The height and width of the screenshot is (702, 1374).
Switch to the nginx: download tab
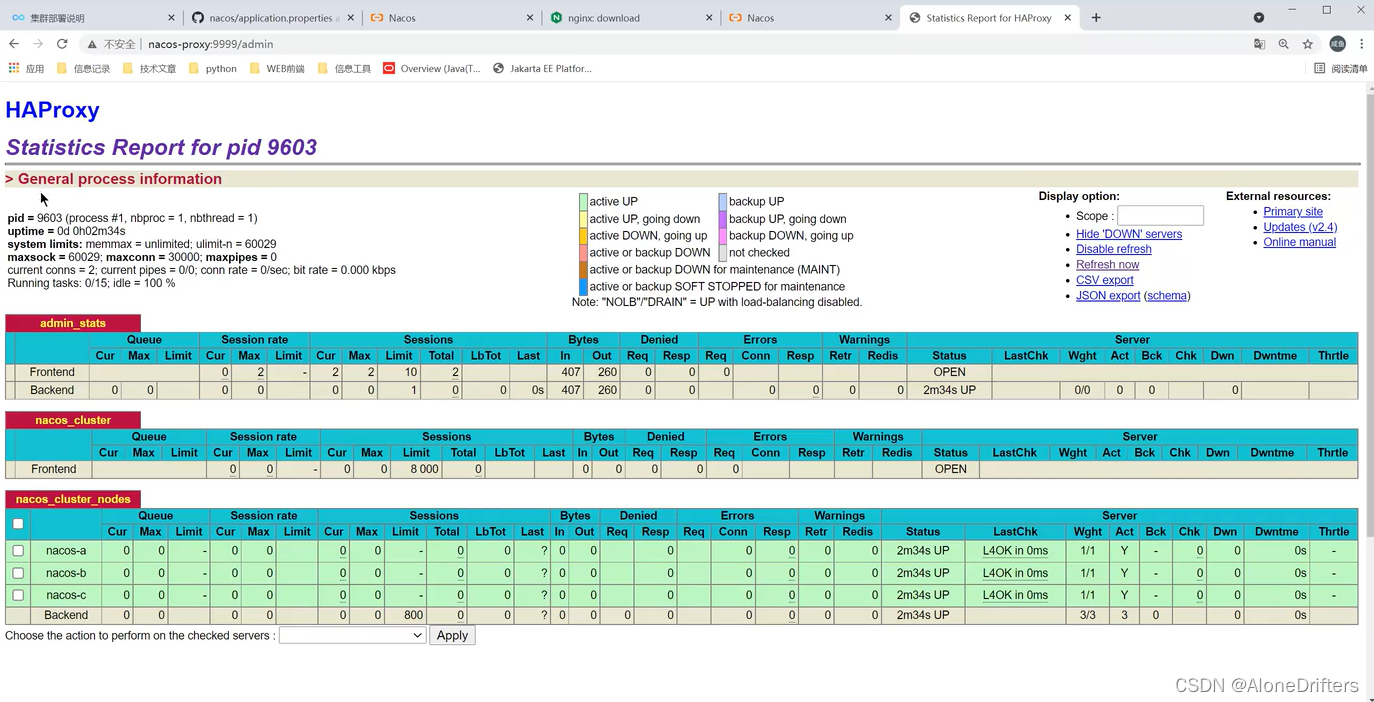click(x=630, y=18)
